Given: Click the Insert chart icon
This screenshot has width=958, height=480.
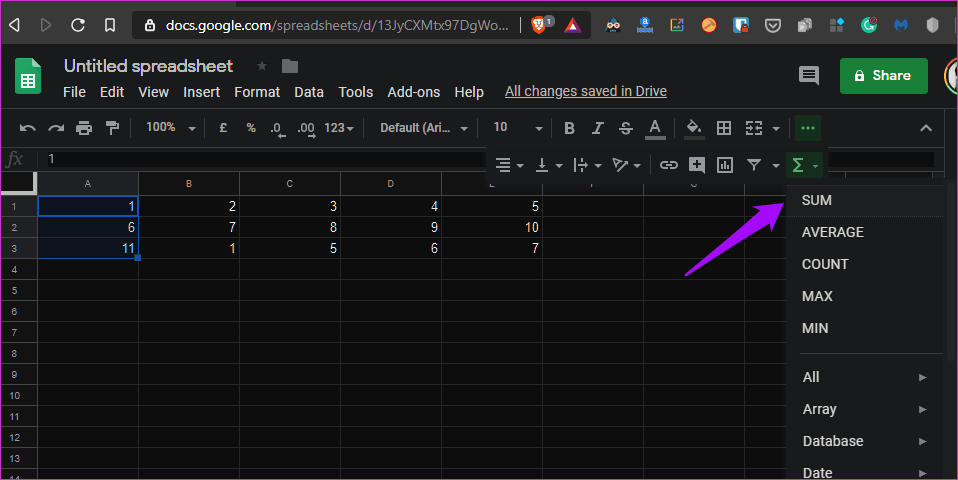Looking at the screenshot, I should tap(725, 165).
